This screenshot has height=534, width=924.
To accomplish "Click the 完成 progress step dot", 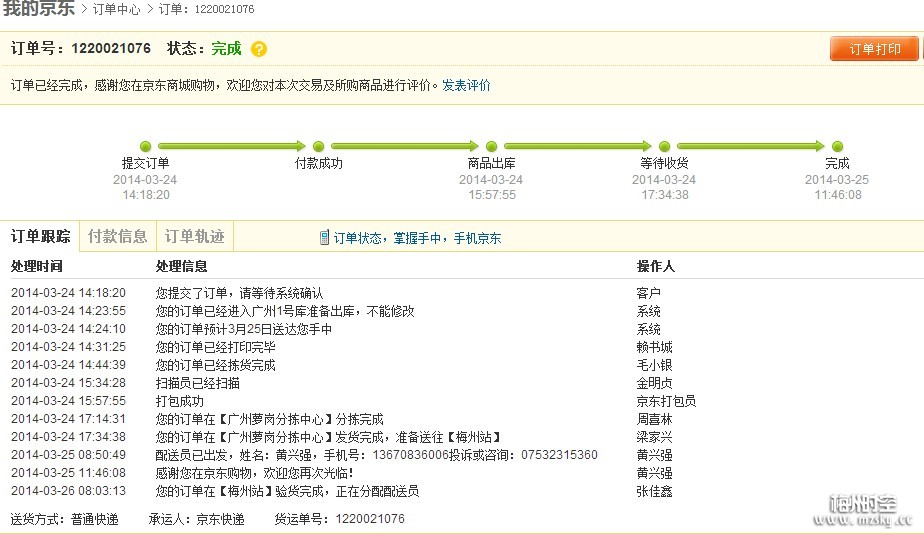I will 837,147.
